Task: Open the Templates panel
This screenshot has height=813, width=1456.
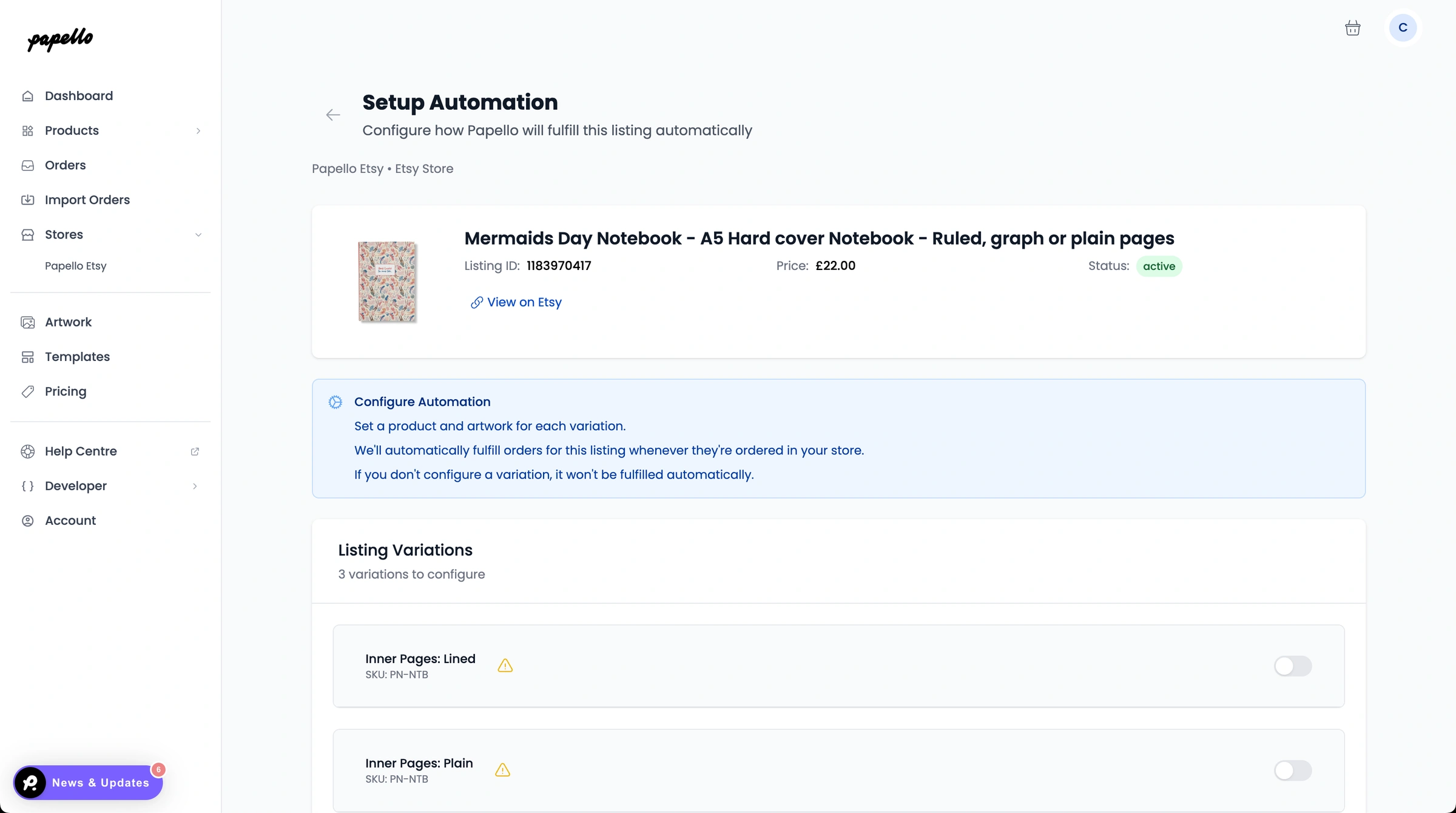Action: coord(77,357)
